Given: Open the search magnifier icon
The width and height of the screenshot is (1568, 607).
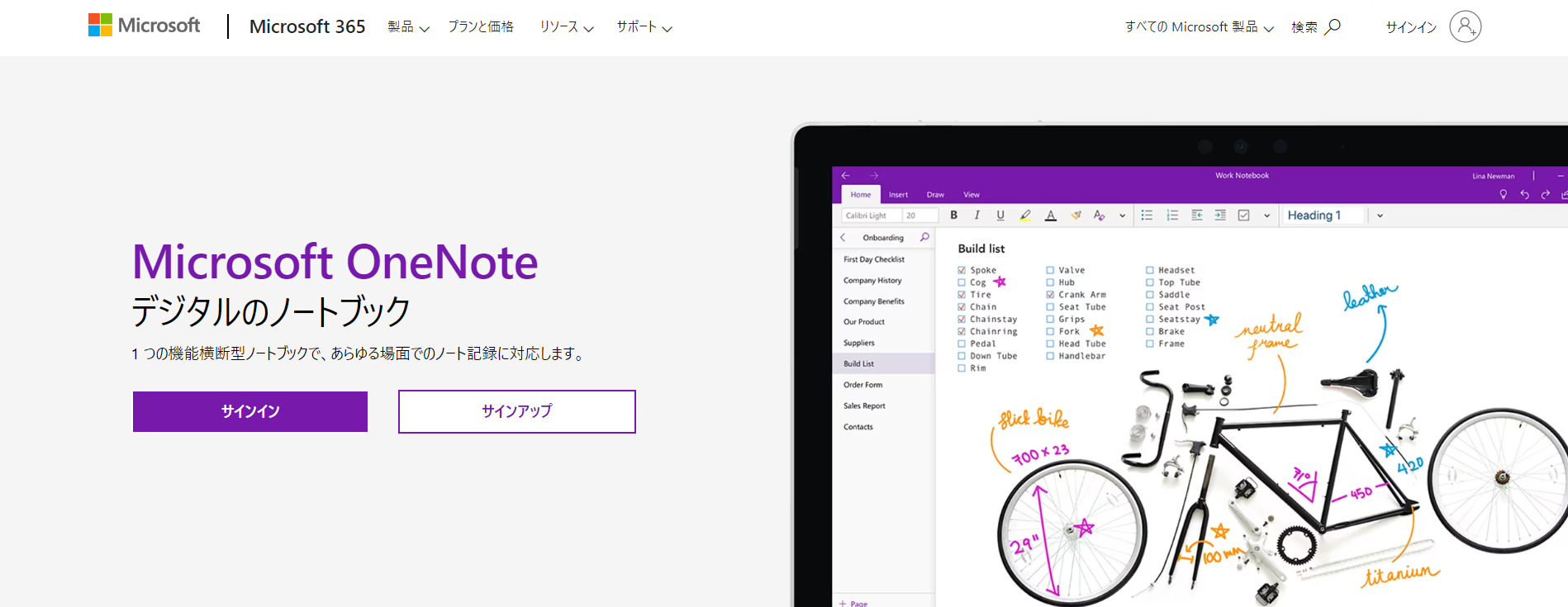Looking at the screenshot, I should pos(1333,27).
